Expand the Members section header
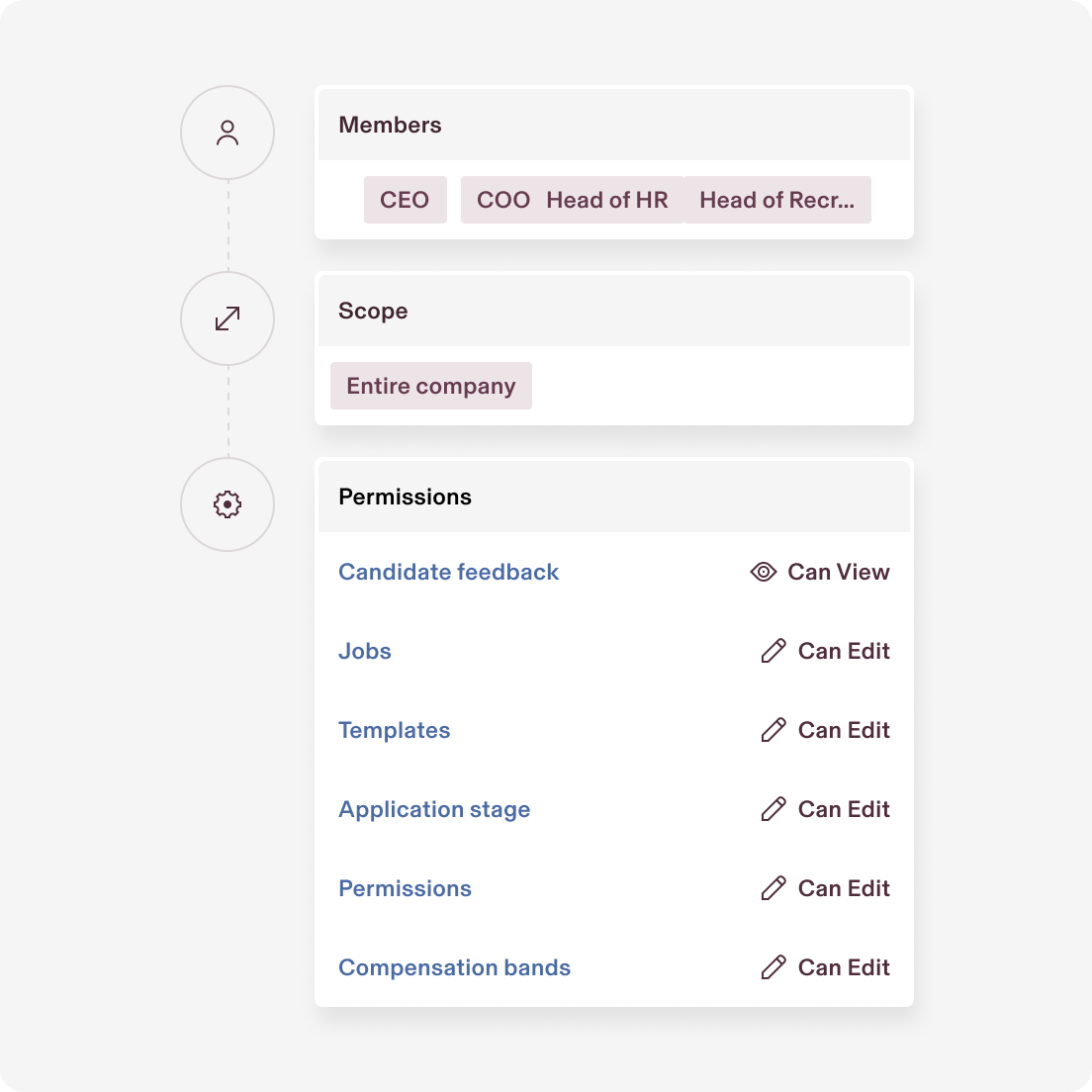 click(x=390, y=125)
